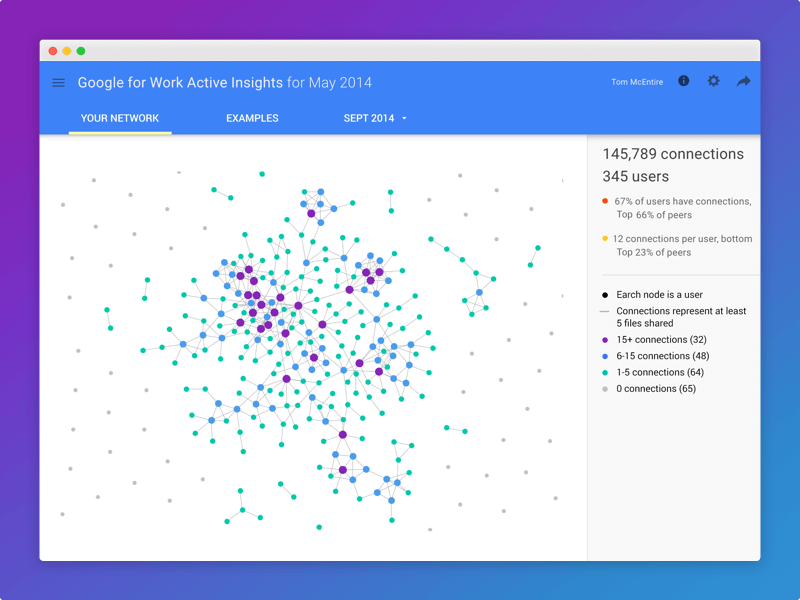Click the info circle icon
The image size is (800, 600).
click(684, 81)
